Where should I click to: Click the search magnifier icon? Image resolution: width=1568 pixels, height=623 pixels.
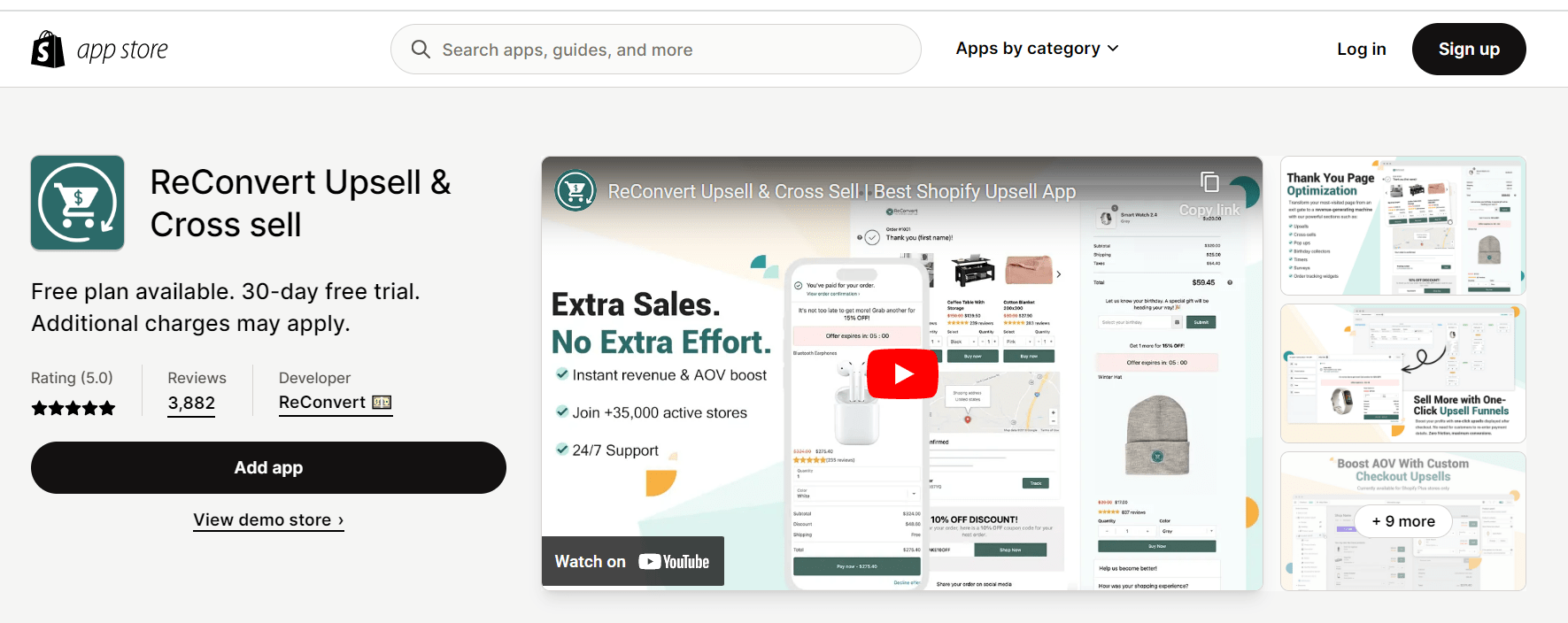[x=421, y=50]
